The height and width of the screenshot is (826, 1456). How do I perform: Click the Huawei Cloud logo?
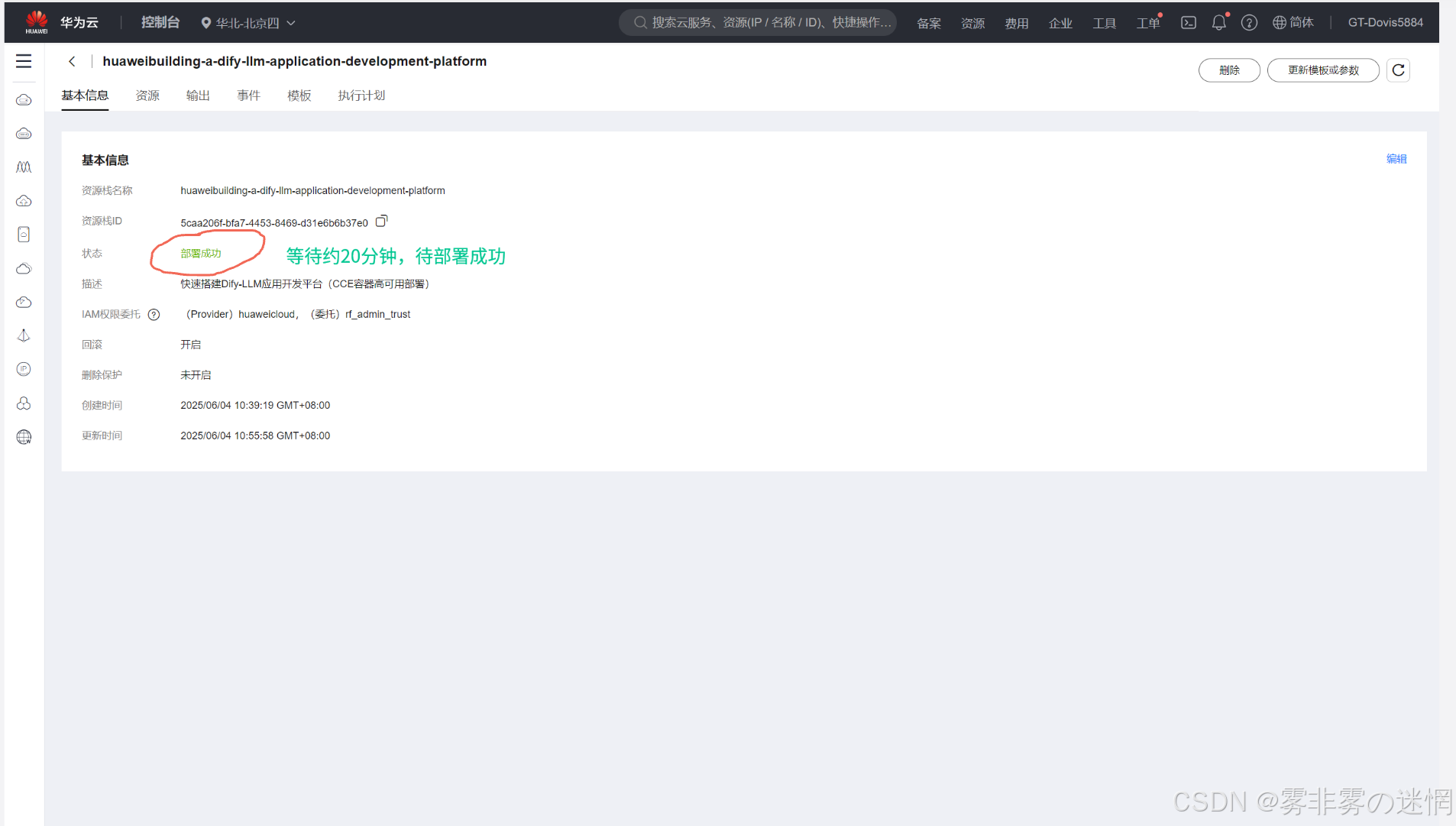36,22
